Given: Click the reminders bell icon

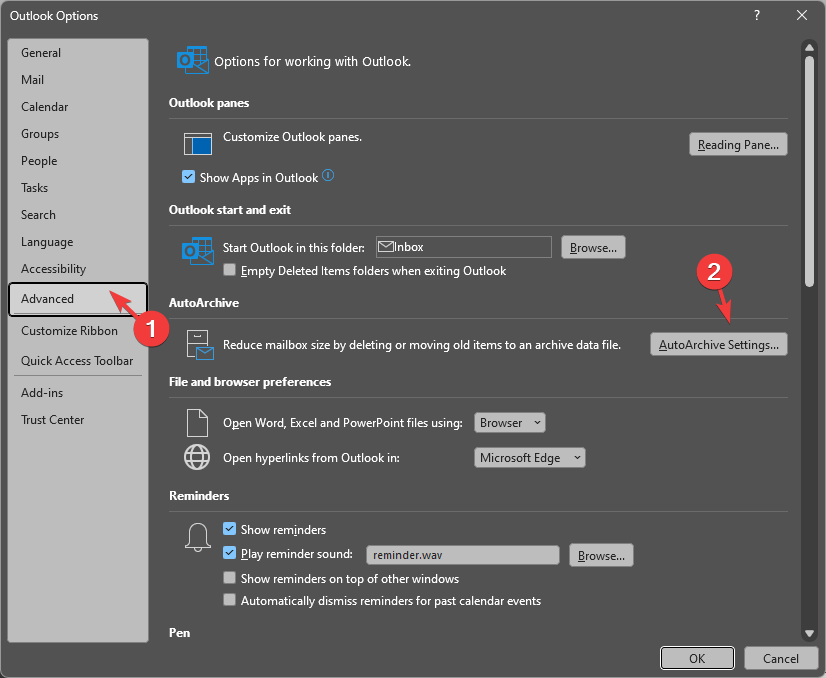Looking at the screenshot, I should click(197, 538).
